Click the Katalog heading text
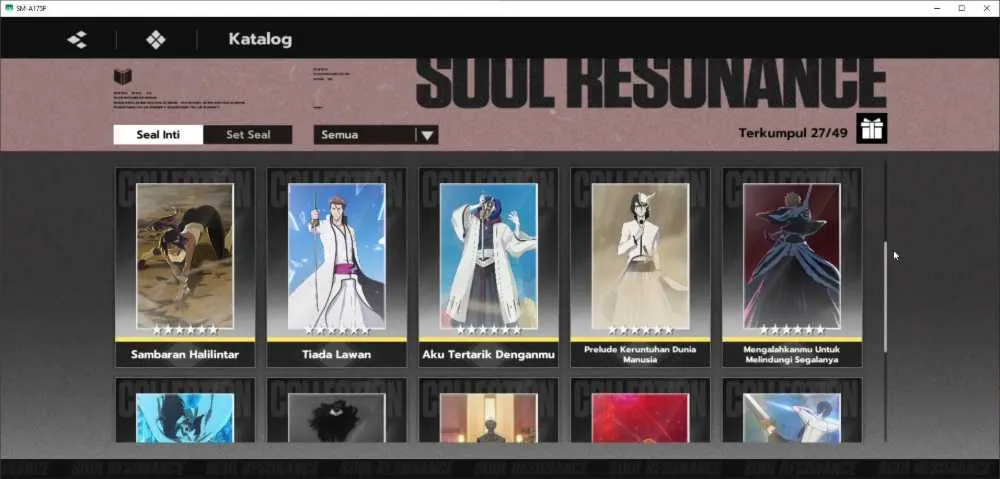1000x479 pixels. (x=260, y=40)
